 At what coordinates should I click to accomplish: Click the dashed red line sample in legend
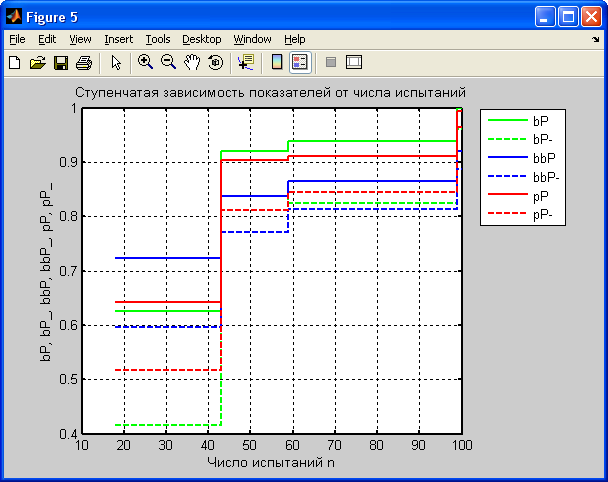click(508, 213)
